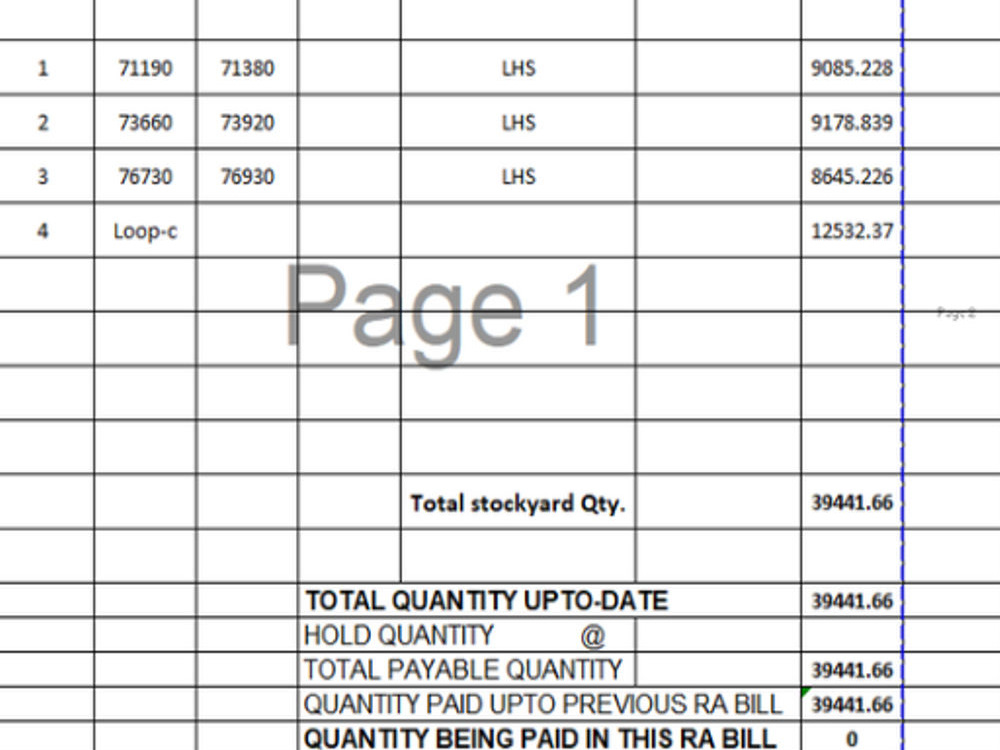The height and width of the screenshot is (750, 1000).
Task: Select cell containing 76730
Action: [145, 176]
